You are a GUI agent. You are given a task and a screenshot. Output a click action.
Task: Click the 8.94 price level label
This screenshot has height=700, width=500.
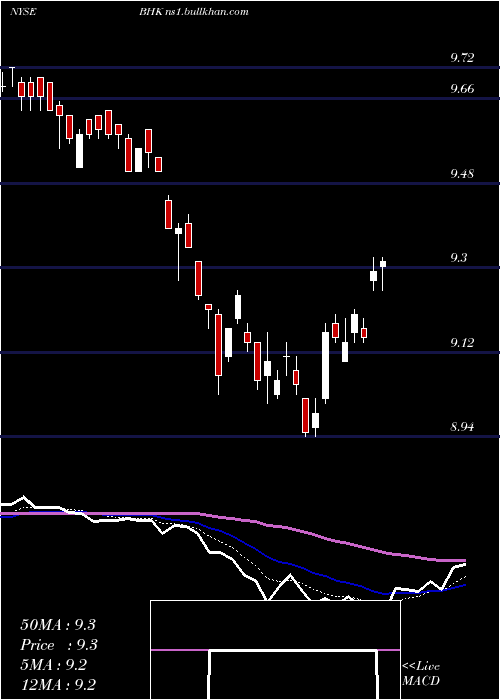(462, 426)
